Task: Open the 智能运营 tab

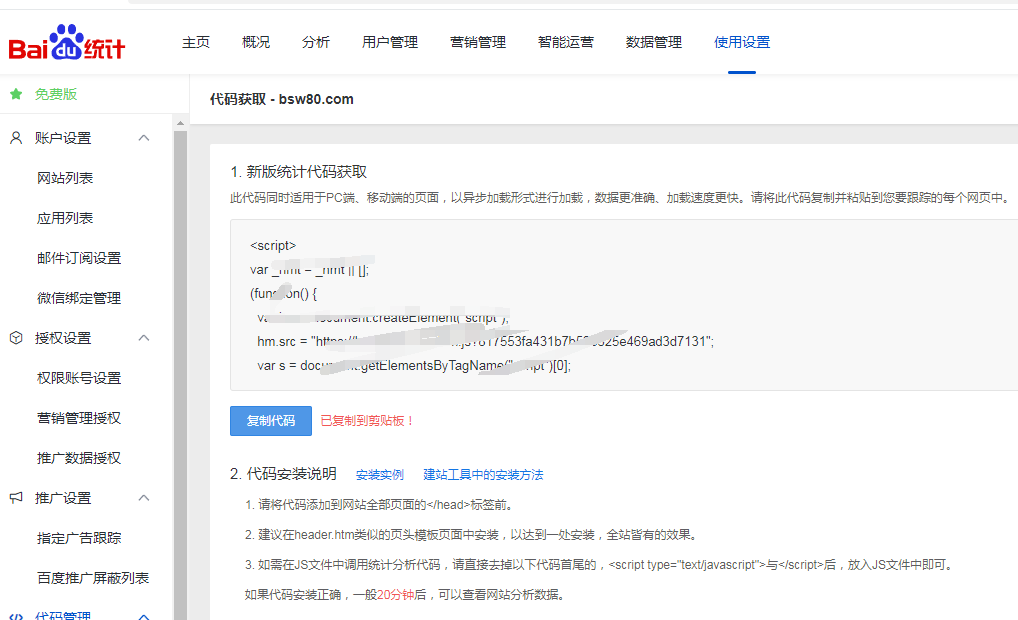Action: [x=565, y=42]
